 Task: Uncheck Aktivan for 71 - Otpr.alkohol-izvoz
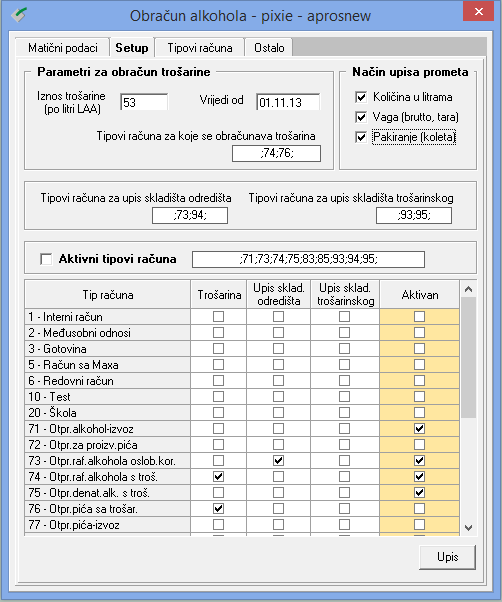[419, 428]
